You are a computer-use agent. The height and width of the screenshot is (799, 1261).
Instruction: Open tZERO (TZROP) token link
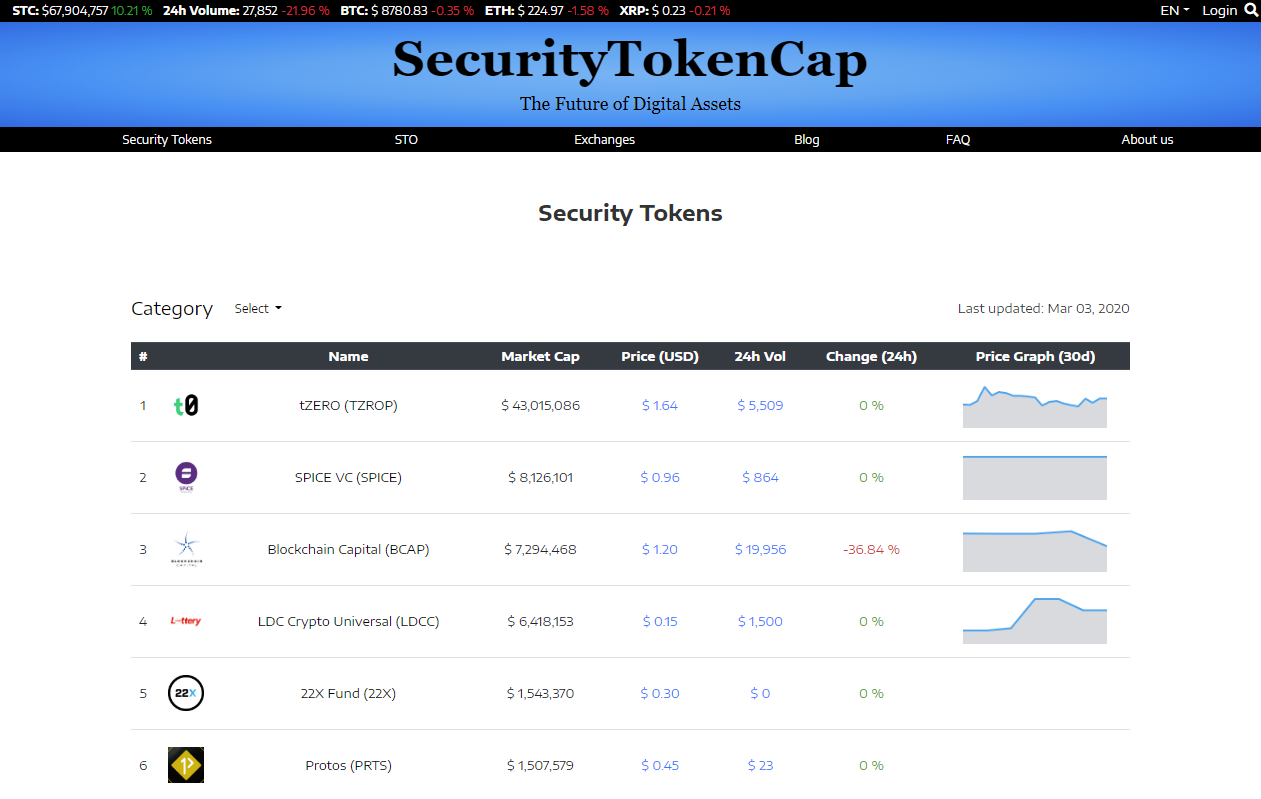[x=348, y=405]
